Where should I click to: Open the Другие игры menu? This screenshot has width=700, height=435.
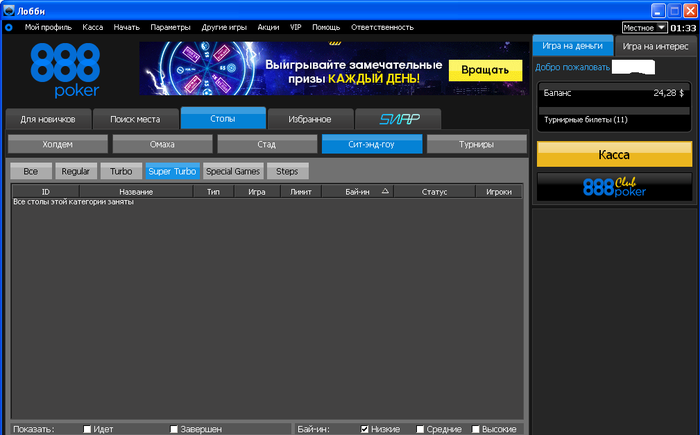pos(224,27)
